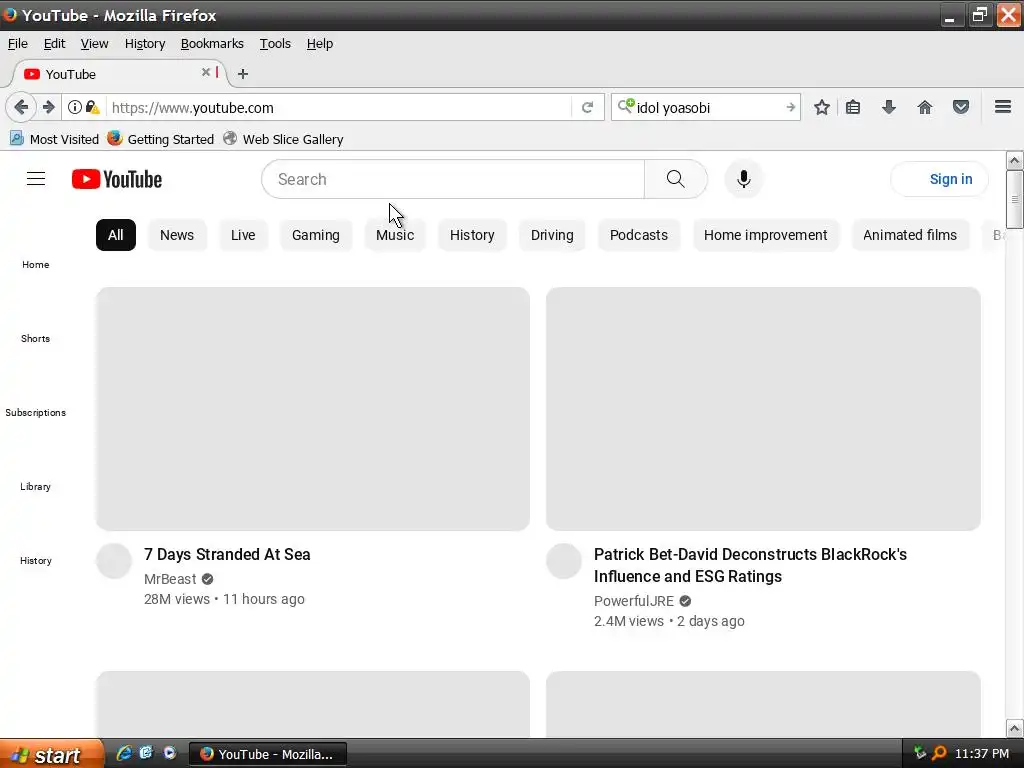Open the Edit menu
Screen dimensions: 1024x768
click(54, 44)
